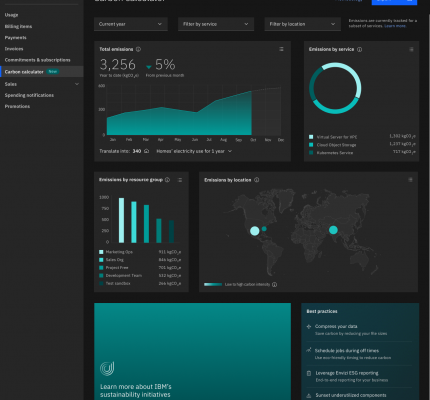Click Development Team legend swatch

click(x=101, y=275)
